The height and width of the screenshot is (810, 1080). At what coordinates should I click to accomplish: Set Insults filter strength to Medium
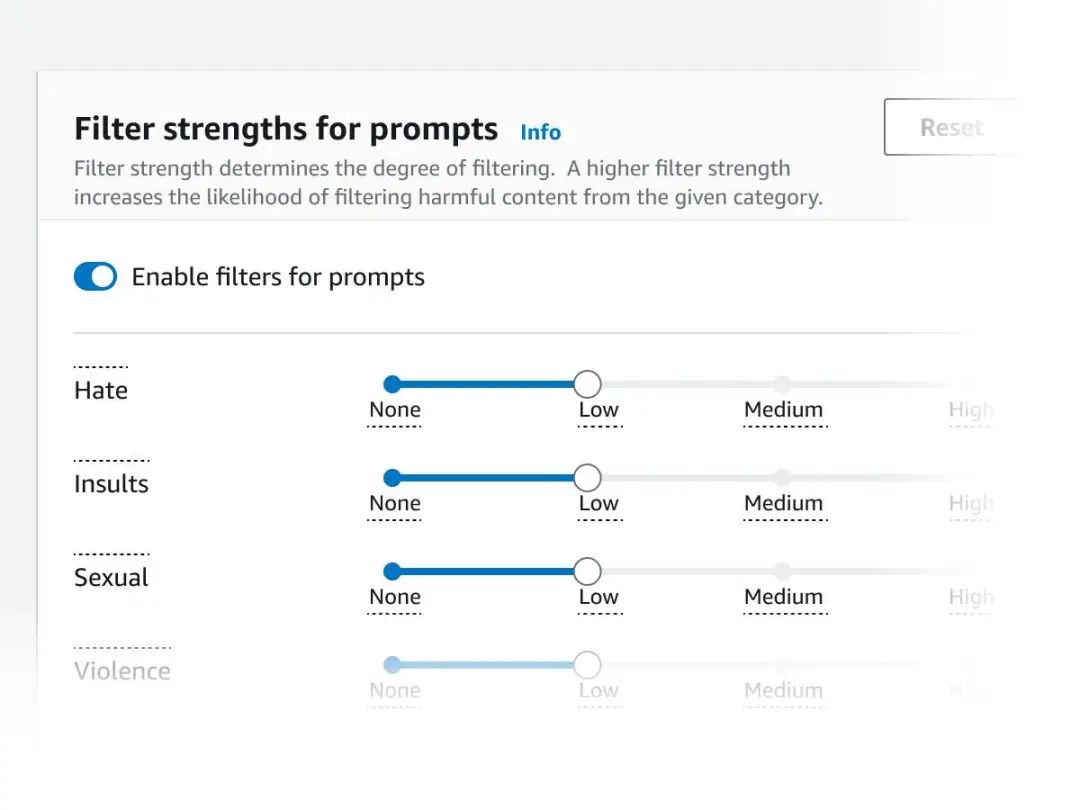click(x=782, y=478)
